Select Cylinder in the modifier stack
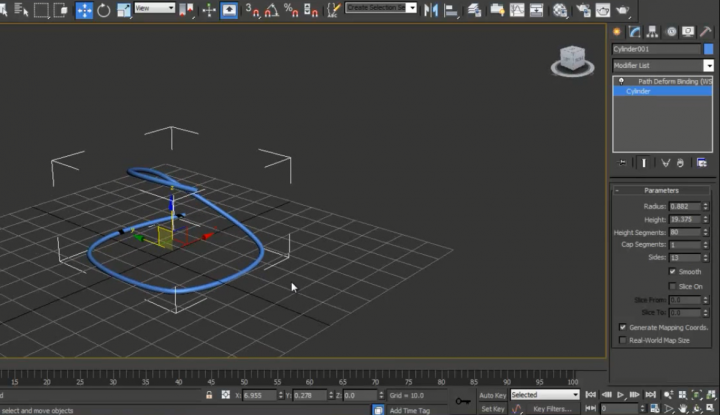The height and width of the screenshot is (415, 720). (638, 91)
